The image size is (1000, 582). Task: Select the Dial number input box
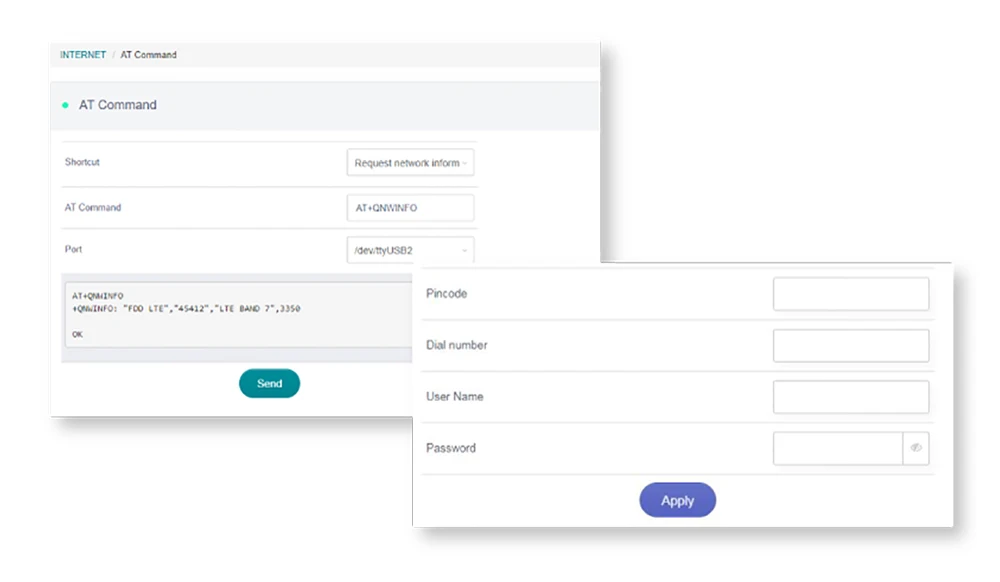(x=851, y=346)
